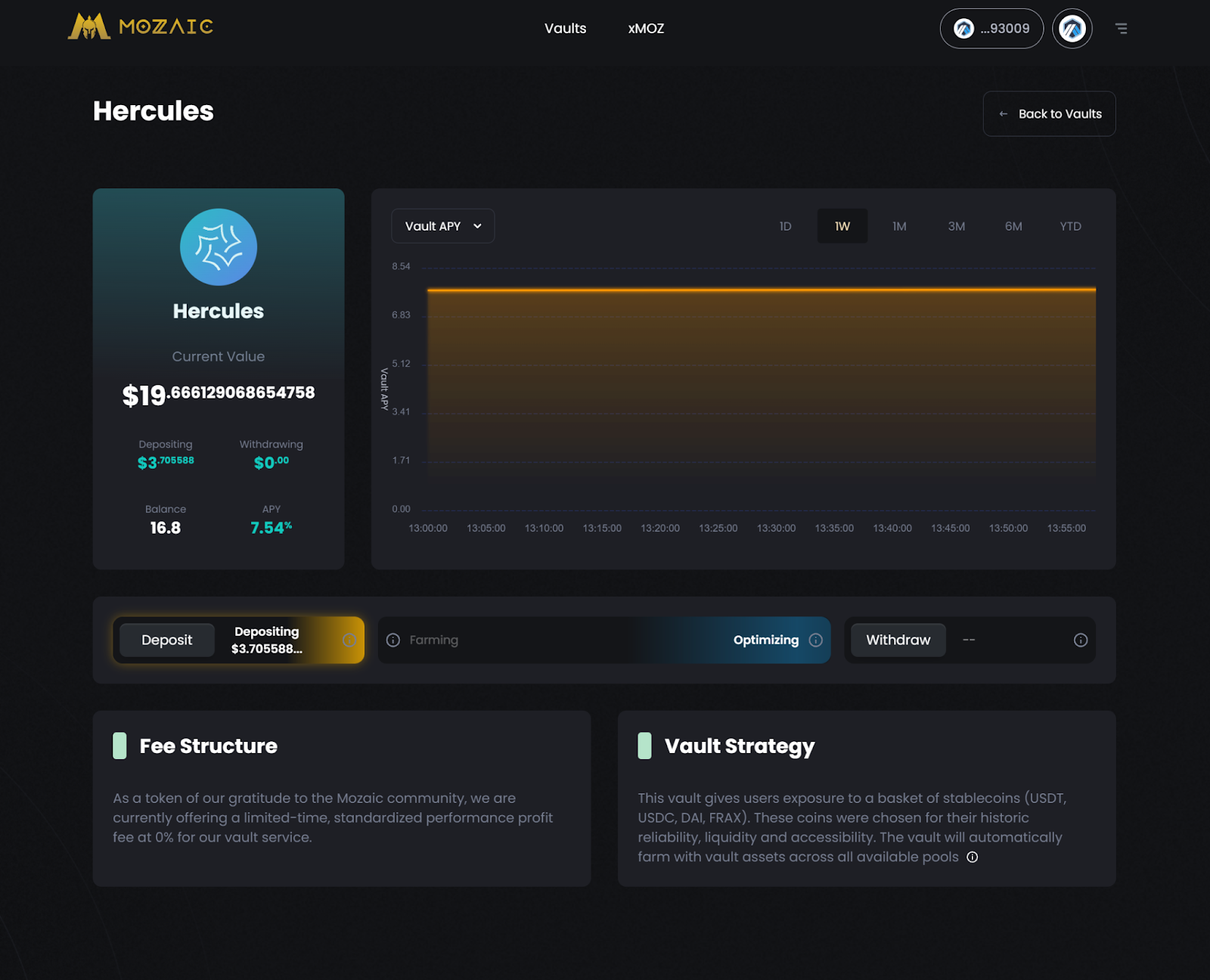Click the info icon in Withdraw panel
This screenshot has width=1210, height=980.
(1081, 640)
